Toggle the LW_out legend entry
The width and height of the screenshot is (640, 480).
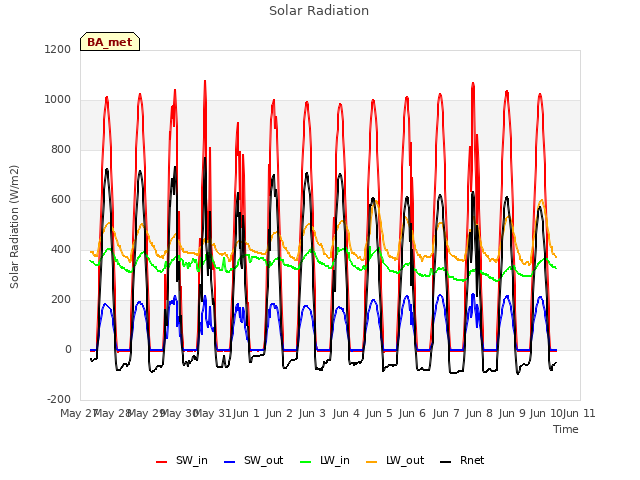tap(395, 460)
